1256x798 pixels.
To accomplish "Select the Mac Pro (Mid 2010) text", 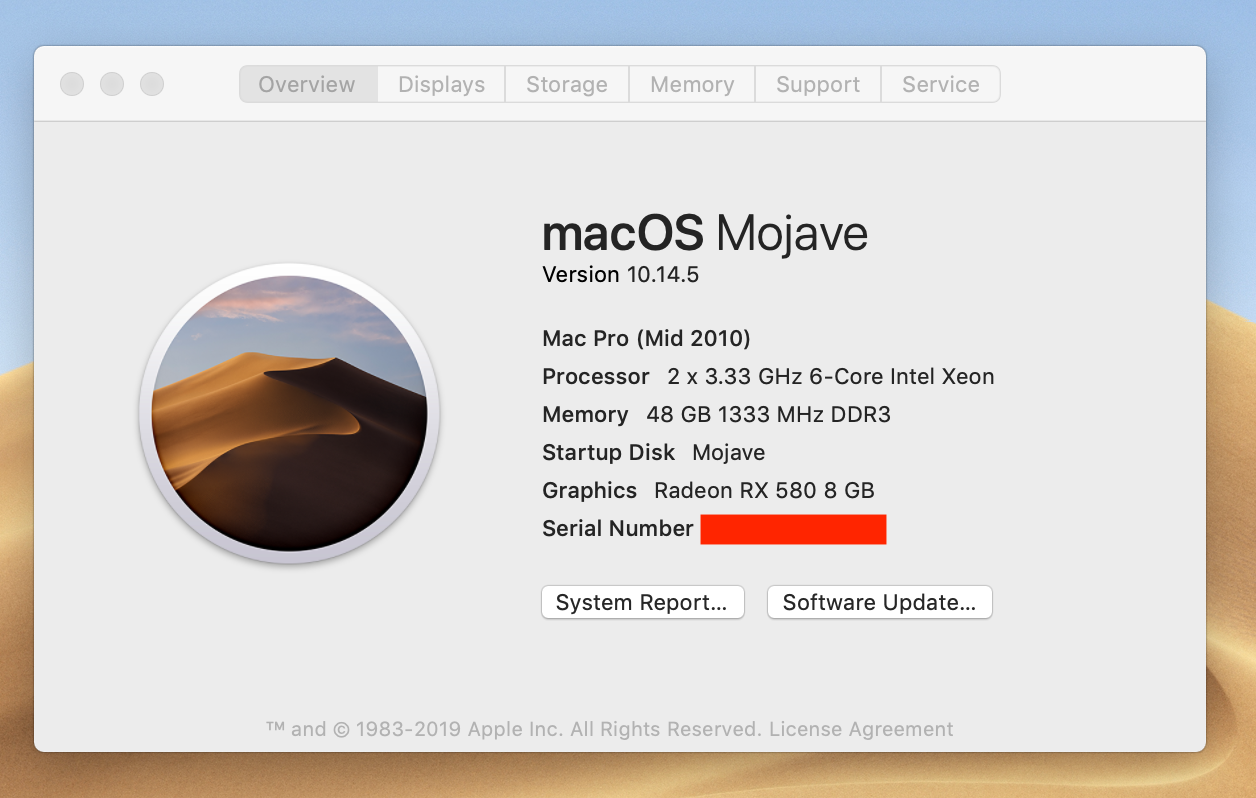I will pyautogui.click(x=646, y=338).
